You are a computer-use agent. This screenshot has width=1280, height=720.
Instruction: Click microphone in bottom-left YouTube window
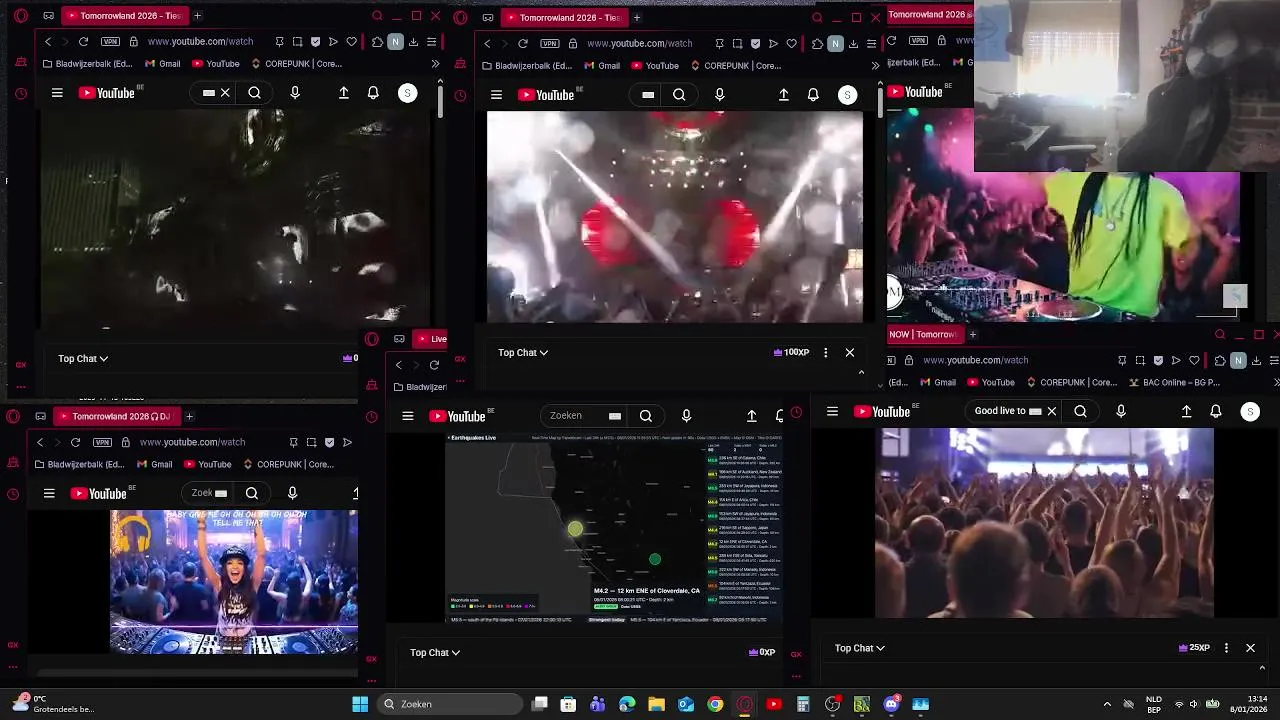(x=292, y=493)
